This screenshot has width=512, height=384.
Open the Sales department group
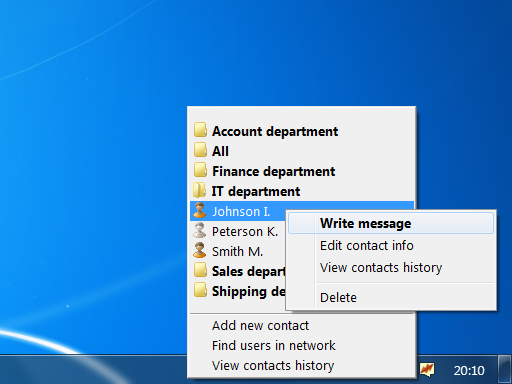tap(238, 271)
